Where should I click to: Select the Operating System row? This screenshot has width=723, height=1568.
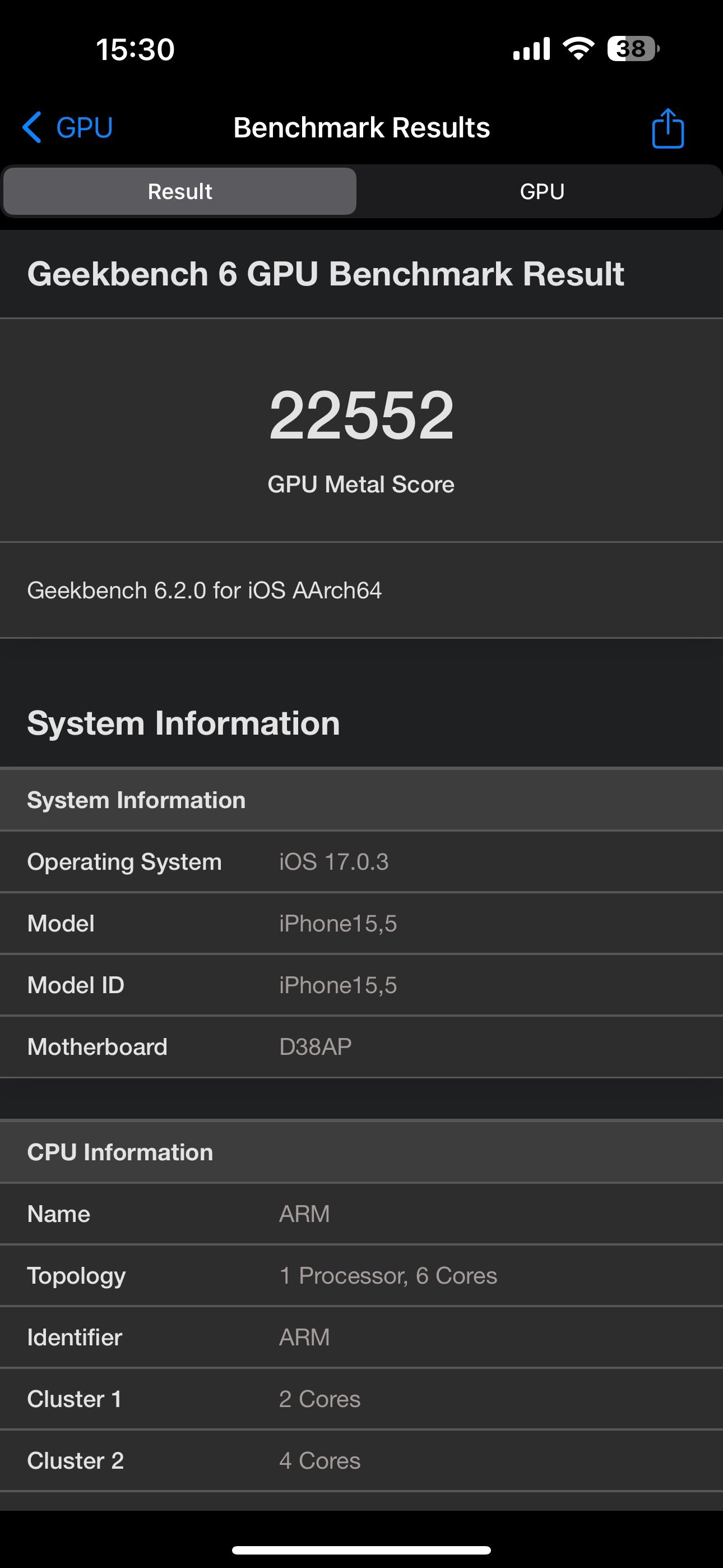pyautogui.click(x=361, y=862)
